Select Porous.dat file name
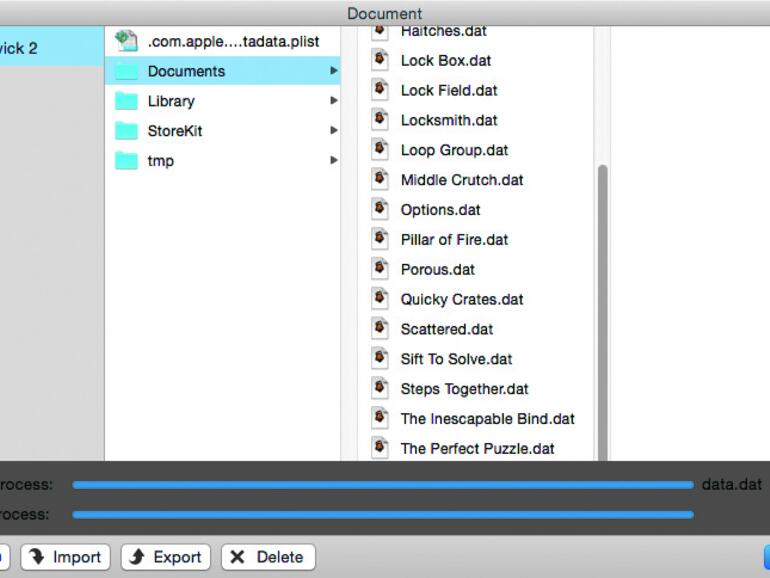This screenshot has height=578, width=770. (x=438, y=270)
